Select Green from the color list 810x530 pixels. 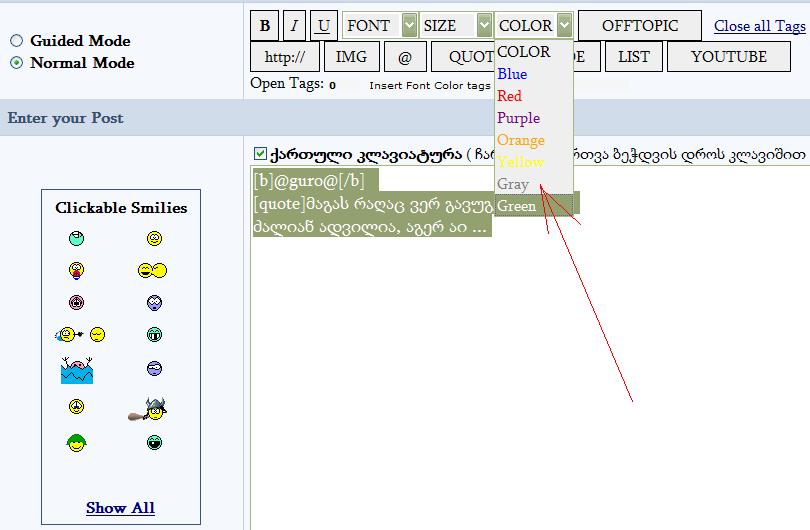point(534,206)
